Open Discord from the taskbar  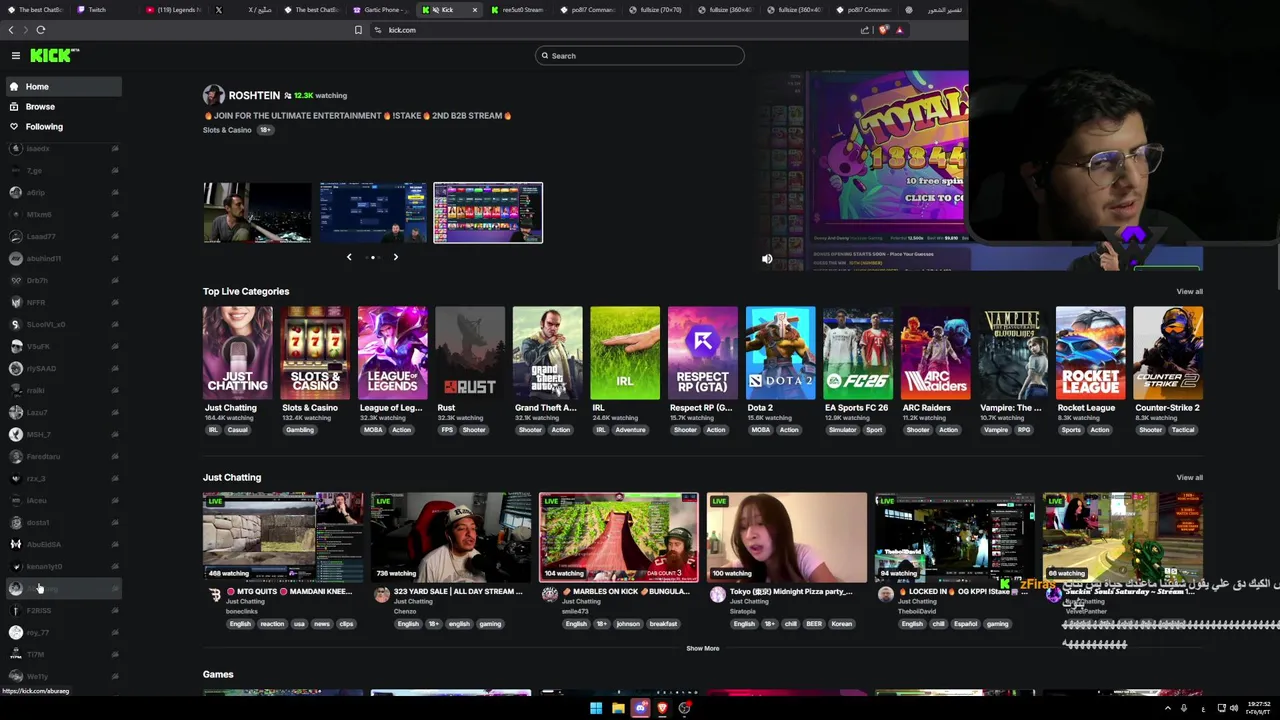point(640,708)
